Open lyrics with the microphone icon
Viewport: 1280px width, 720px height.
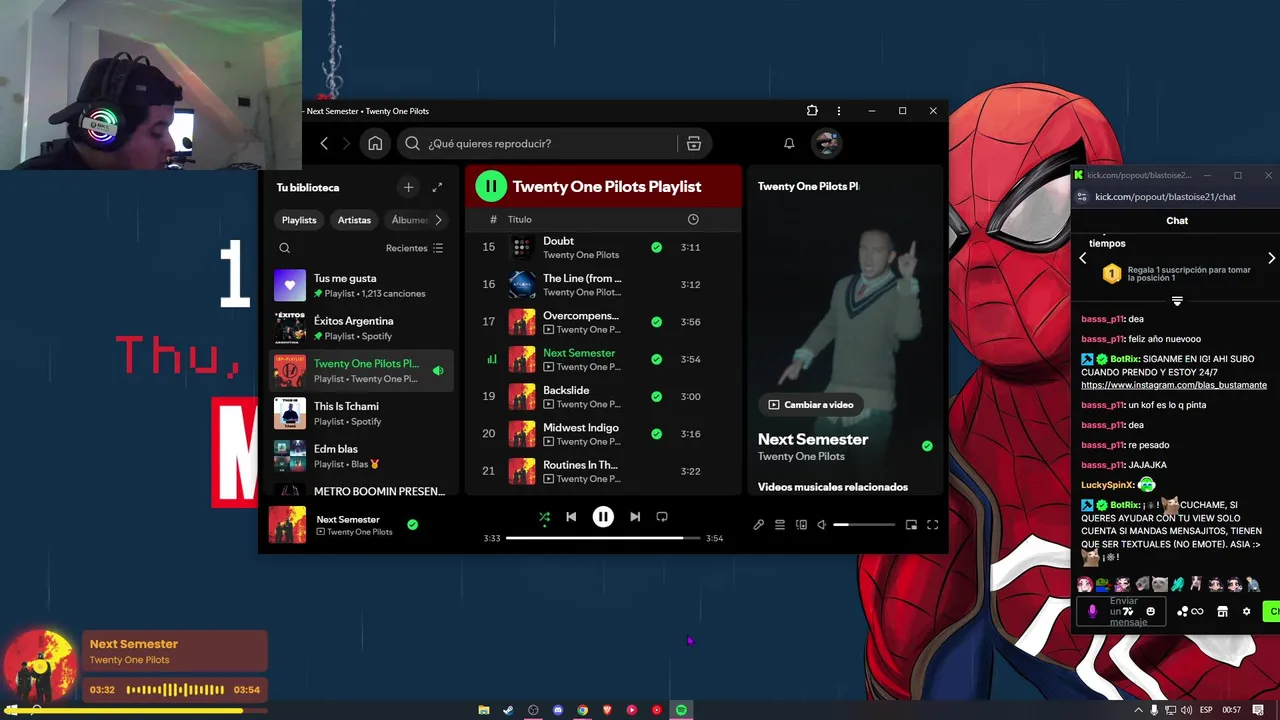coord(758,525)
